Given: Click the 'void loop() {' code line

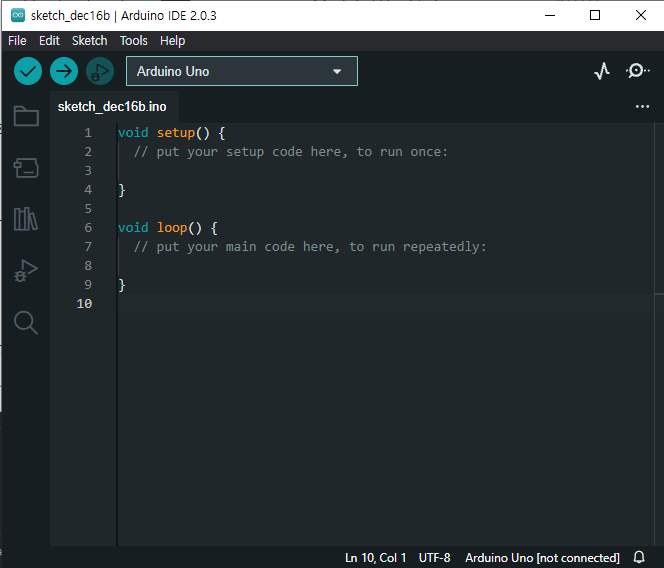Looking at the screenshot, I should [x=168, y=228].
